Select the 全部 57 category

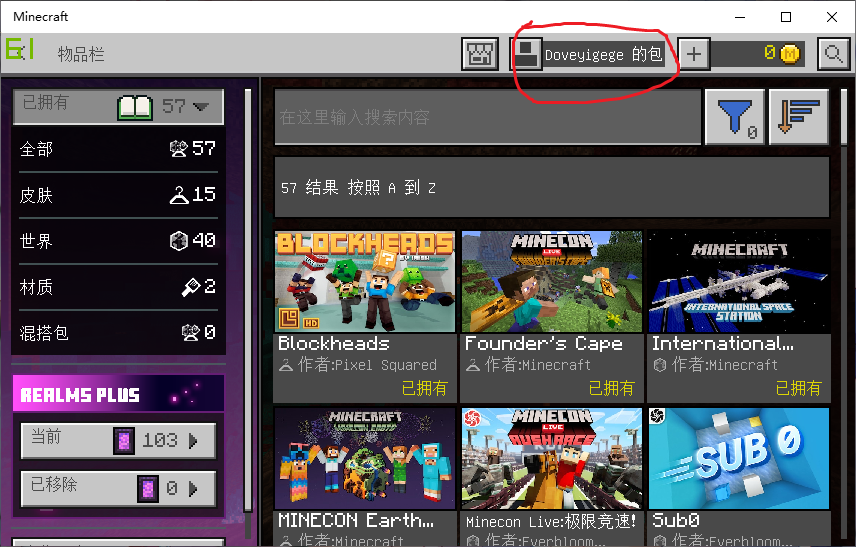tap(118, 148)
